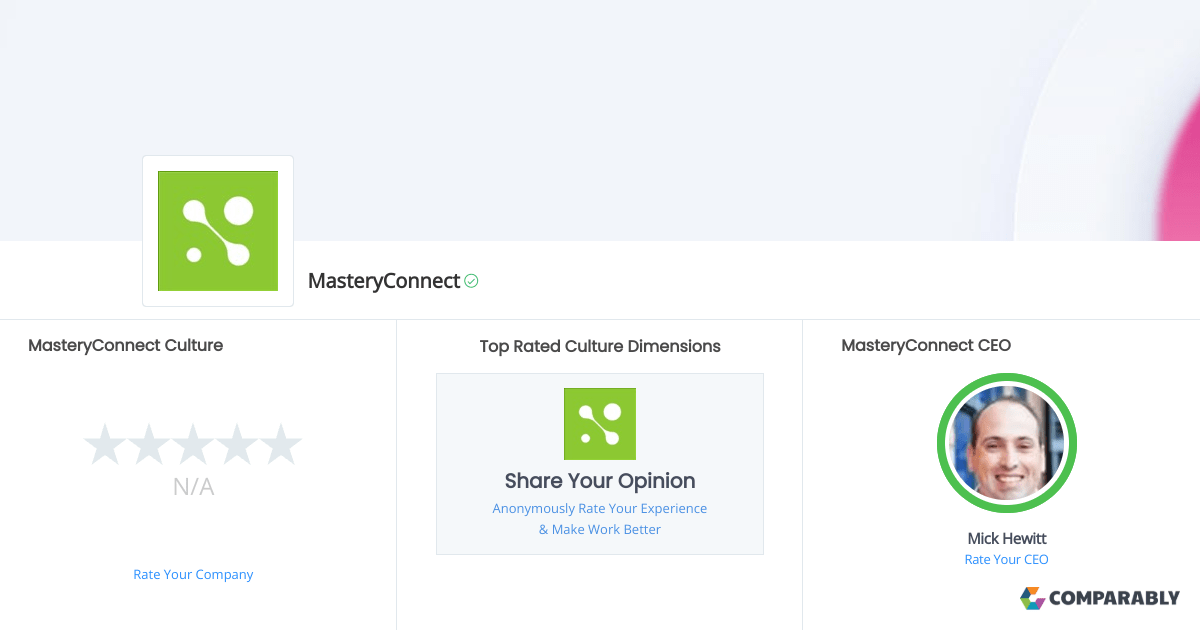Select the fifth rating star
This screenshot has width=1200, height=630.
[x=281, y=443]
